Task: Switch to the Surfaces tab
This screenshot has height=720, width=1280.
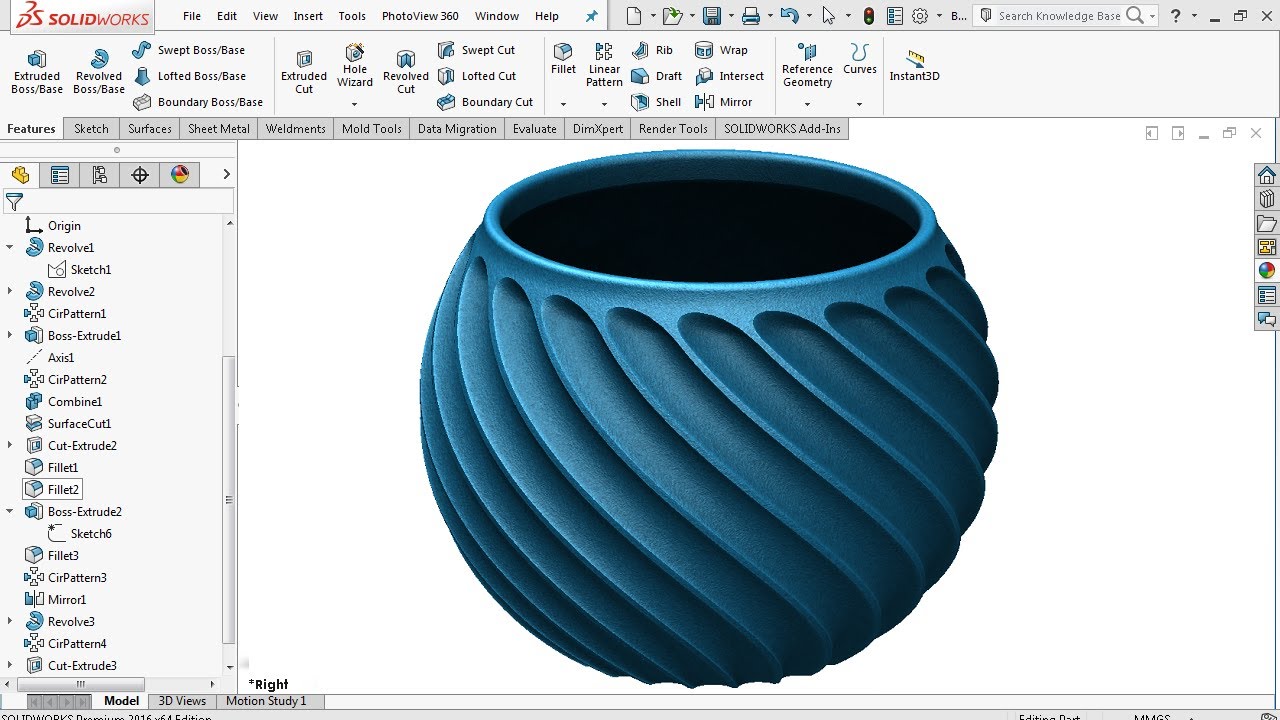Action: [150, 129]
